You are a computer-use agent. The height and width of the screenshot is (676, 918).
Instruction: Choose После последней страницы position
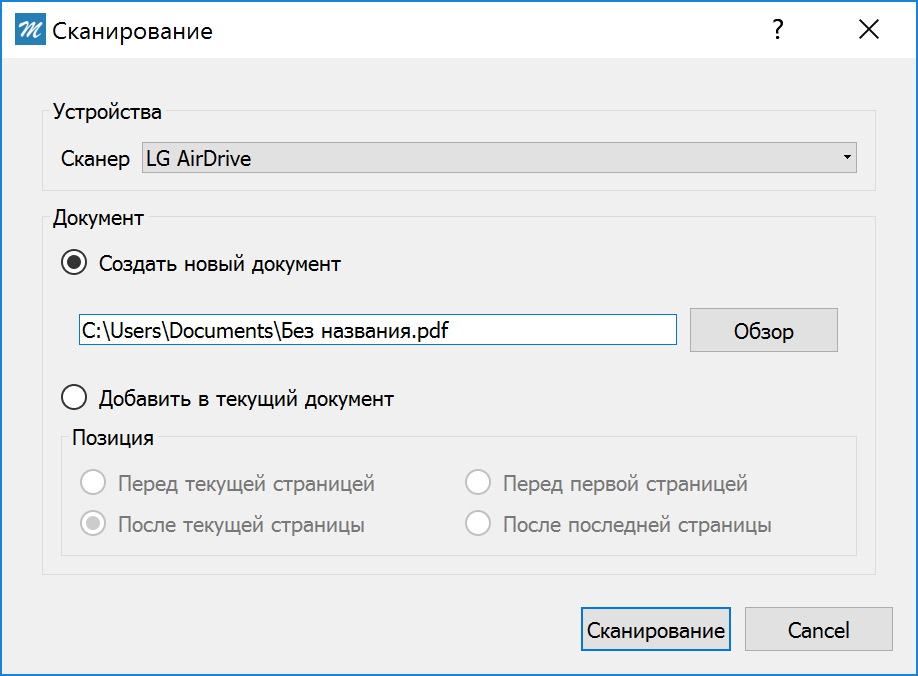(478, 524)
